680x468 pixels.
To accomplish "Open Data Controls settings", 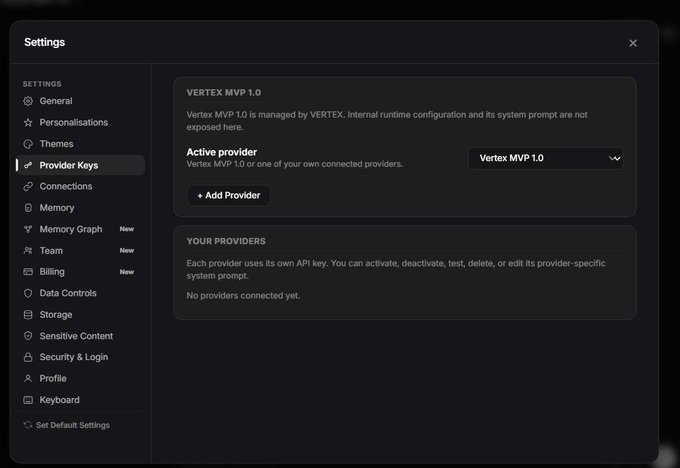I will coord(81,293).
